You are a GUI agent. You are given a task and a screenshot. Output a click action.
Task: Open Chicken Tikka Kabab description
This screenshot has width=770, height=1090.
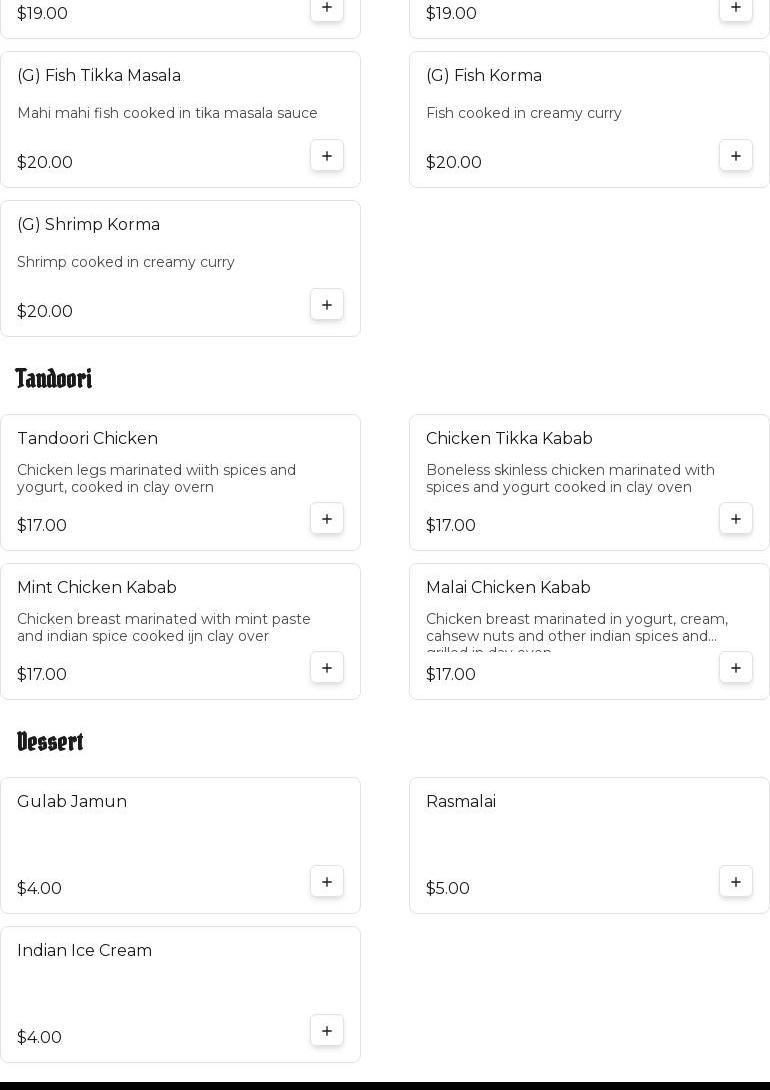[x=570, y=478]
